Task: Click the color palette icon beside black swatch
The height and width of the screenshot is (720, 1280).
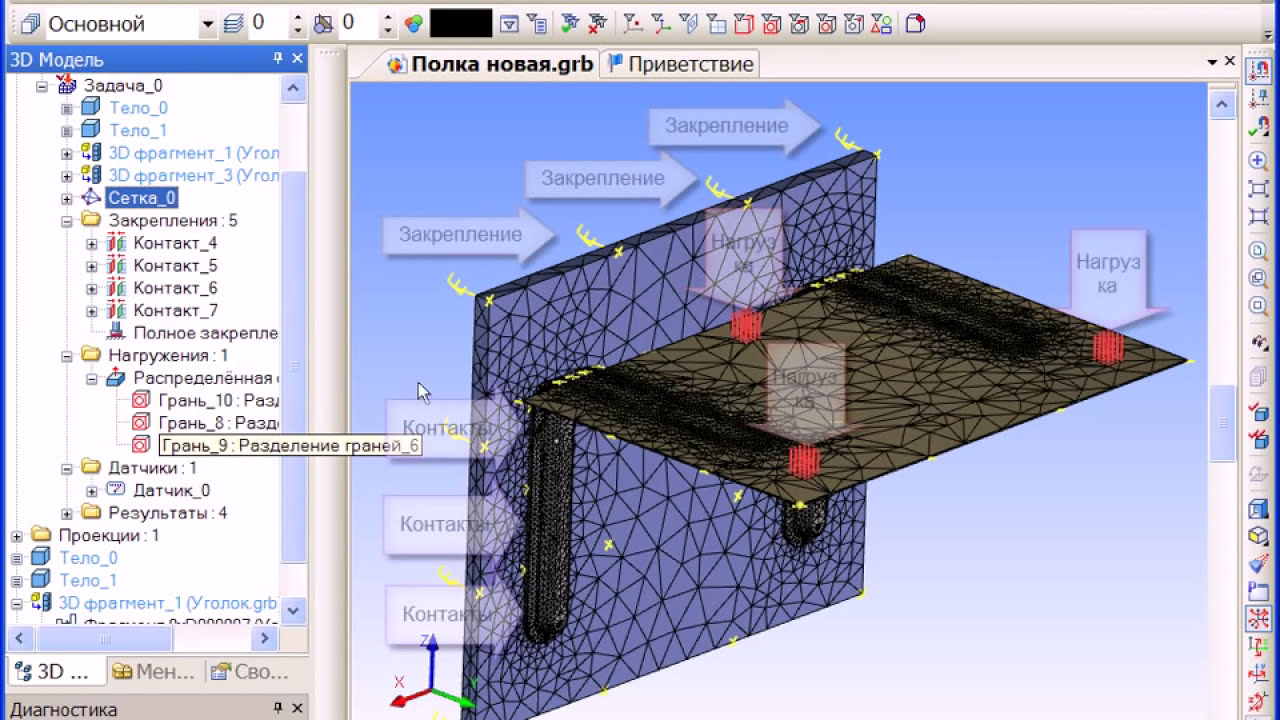Action: tap(413, 24)
